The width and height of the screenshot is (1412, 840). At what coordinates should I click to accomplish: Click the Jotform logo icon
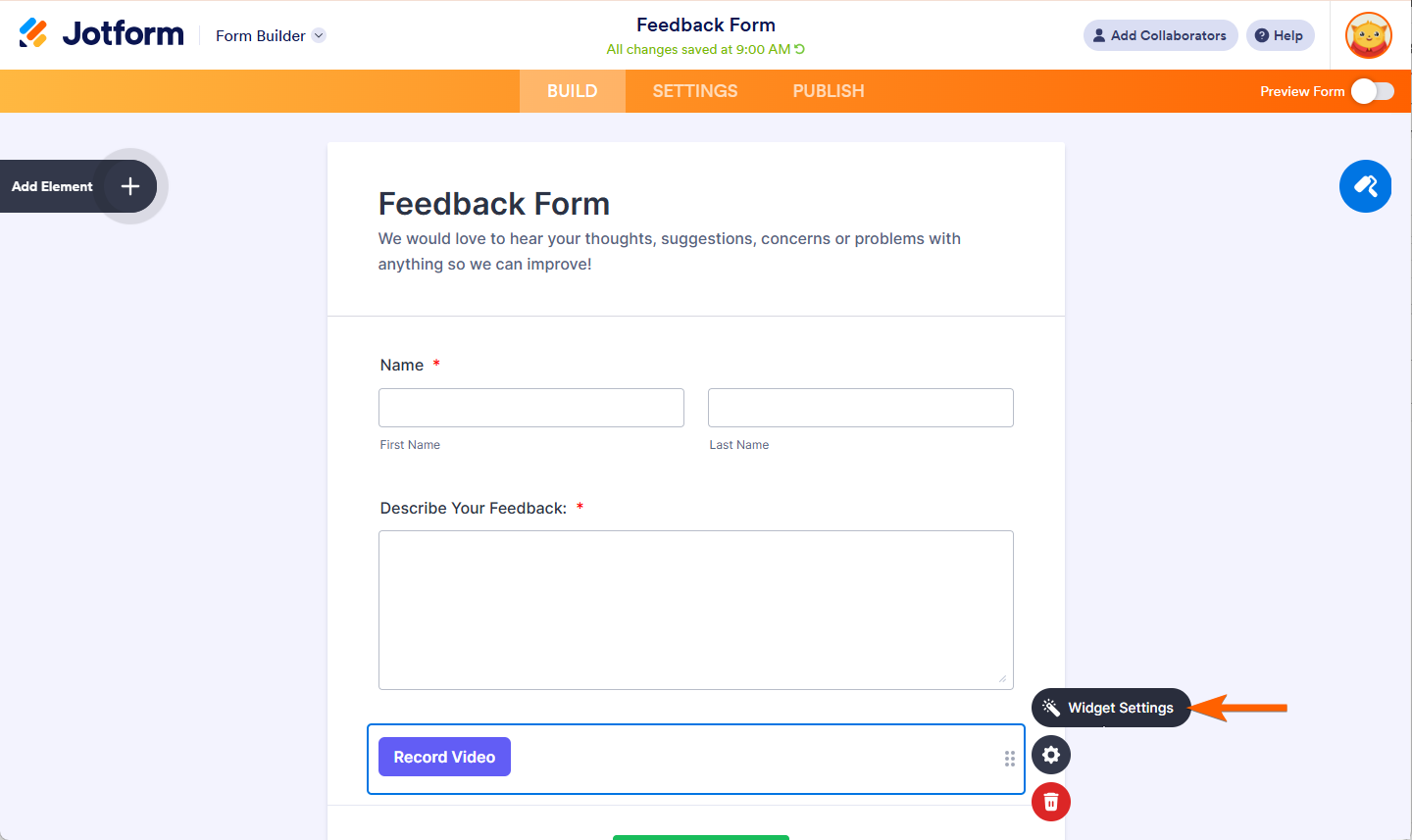pos(33,33)
